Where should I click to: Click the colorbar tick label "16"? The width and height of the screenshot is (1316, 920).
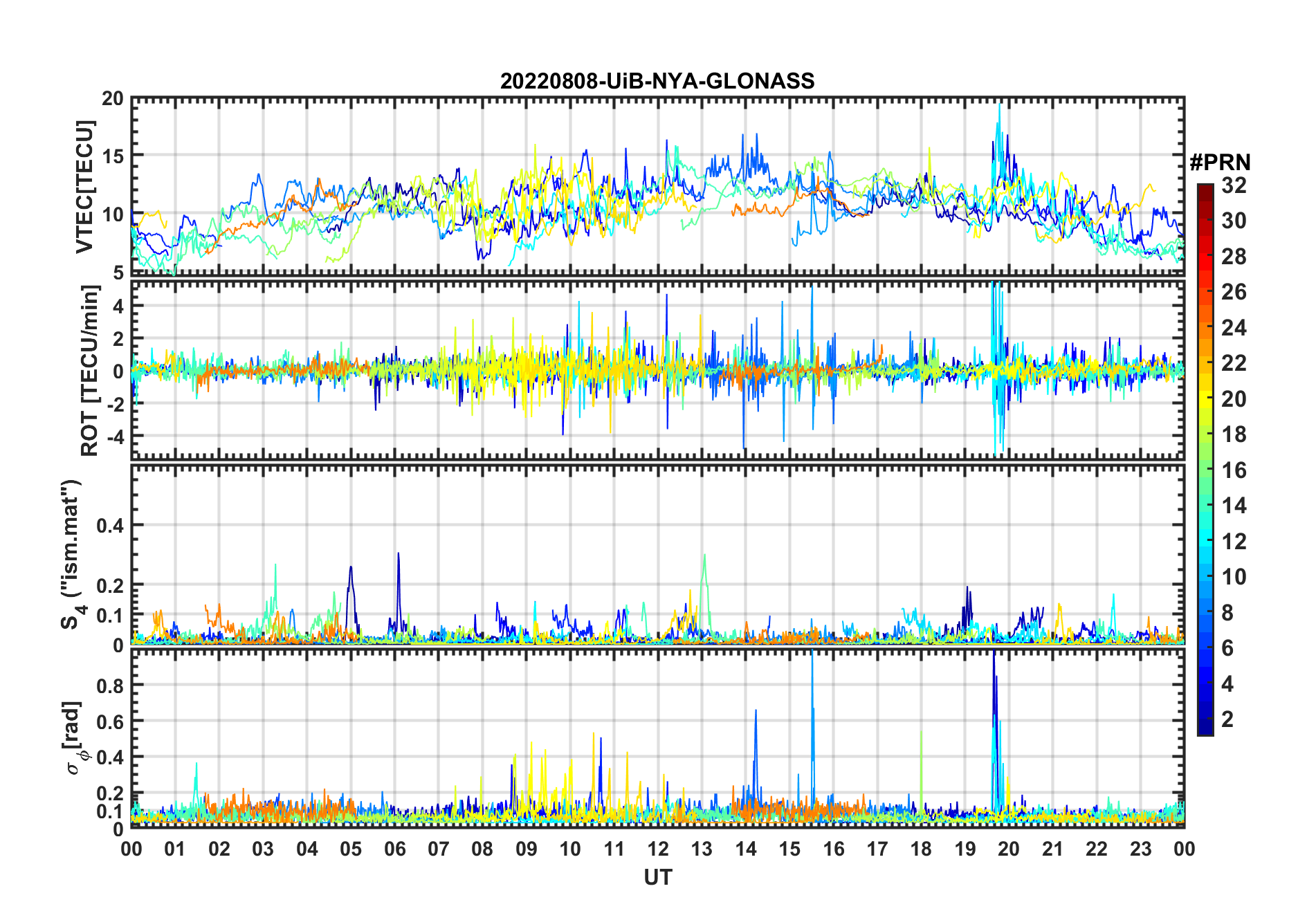[1234, 470]
